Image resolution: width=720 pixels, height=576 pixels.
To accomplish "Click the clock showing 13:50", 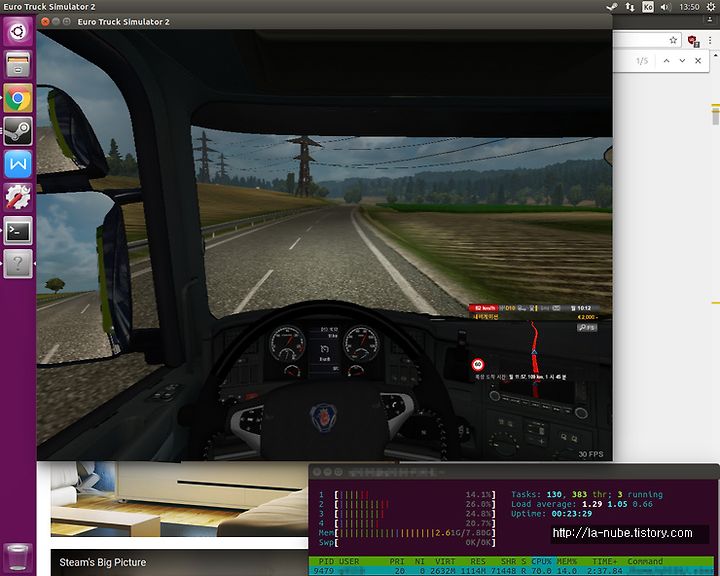I will pos(689,7).
